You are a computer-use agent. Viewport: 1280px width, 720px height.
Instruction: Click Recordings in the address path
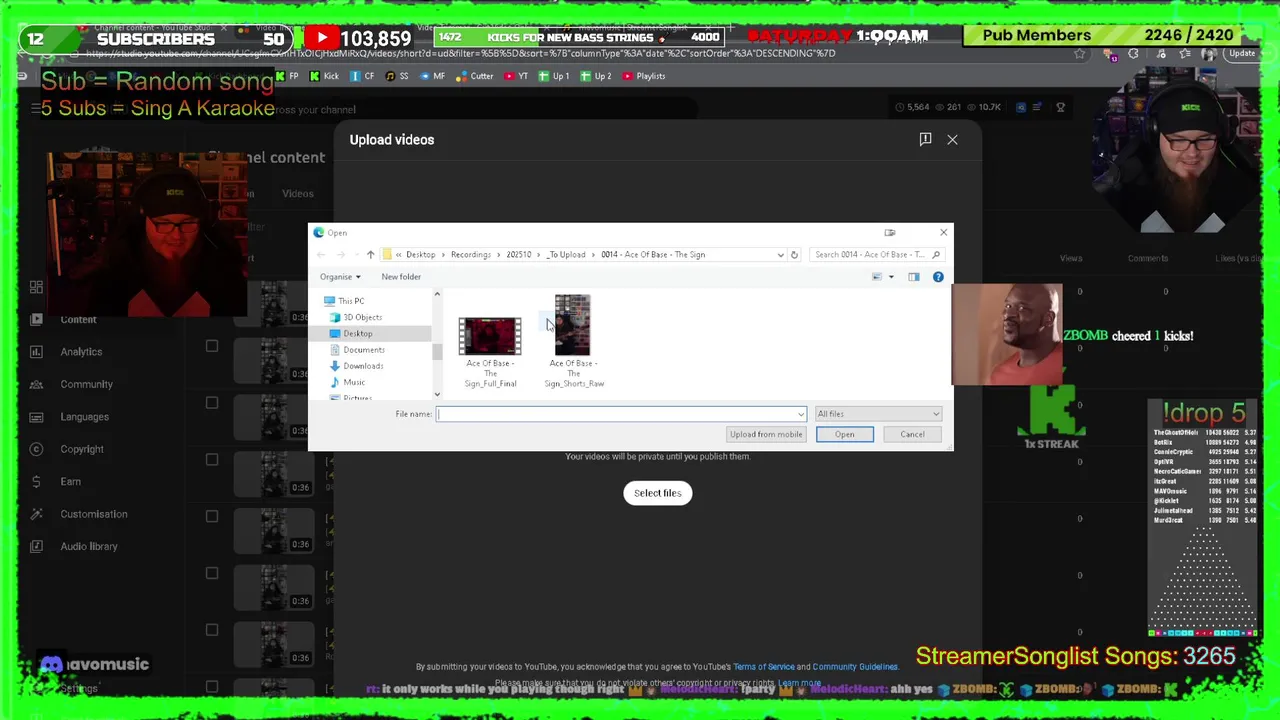(x=471, y=255)
